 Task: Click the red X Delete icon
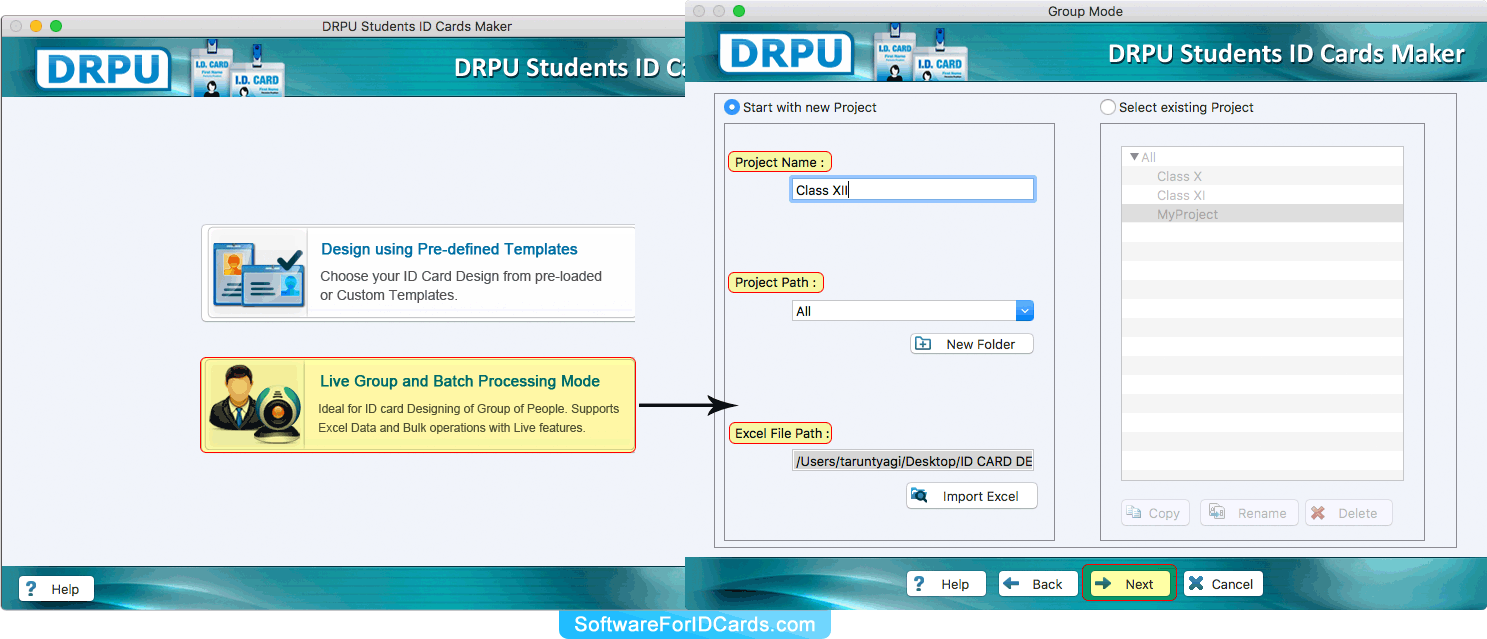[x=1318, y=513]
